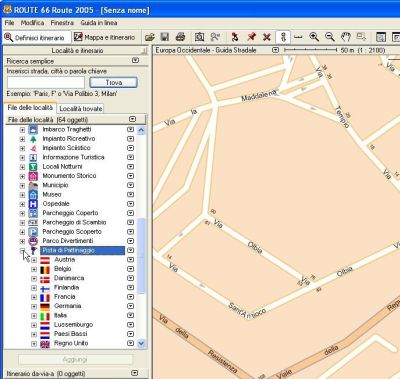This screenshot has height=379, width=400.
Task: Click the Parcheggio Scoperto P icon
Action: point(33,232)
